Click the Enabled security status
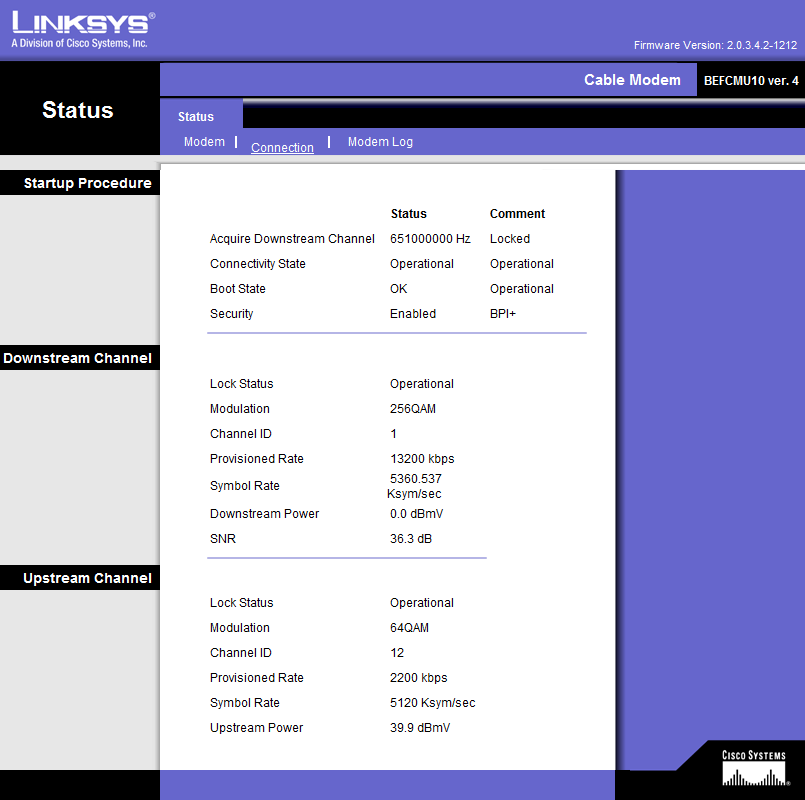Screen dimensions: 805x800 pos(413,314)
